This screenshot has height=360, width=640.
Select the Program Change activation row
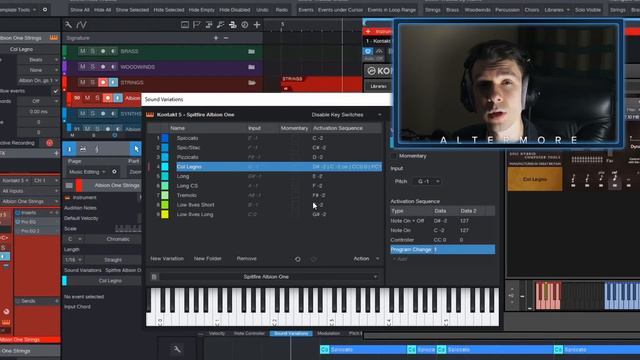442,249
